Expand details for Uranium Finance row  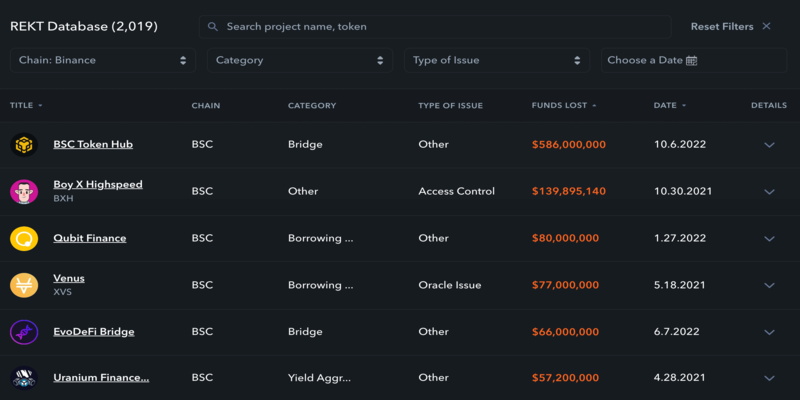(x=769, y=378)
